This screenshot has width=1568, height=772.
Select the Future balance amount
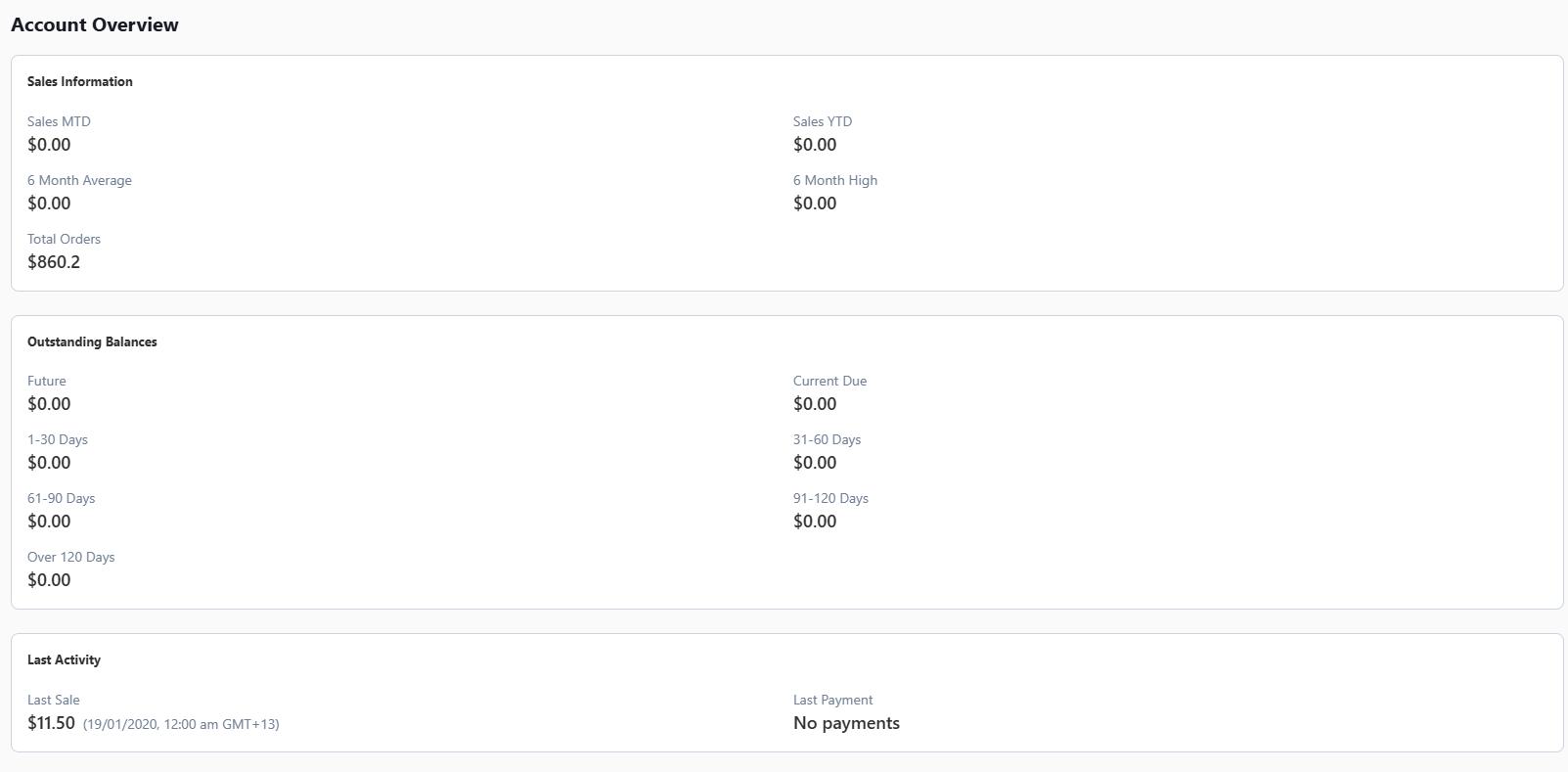tap(49, 404)
